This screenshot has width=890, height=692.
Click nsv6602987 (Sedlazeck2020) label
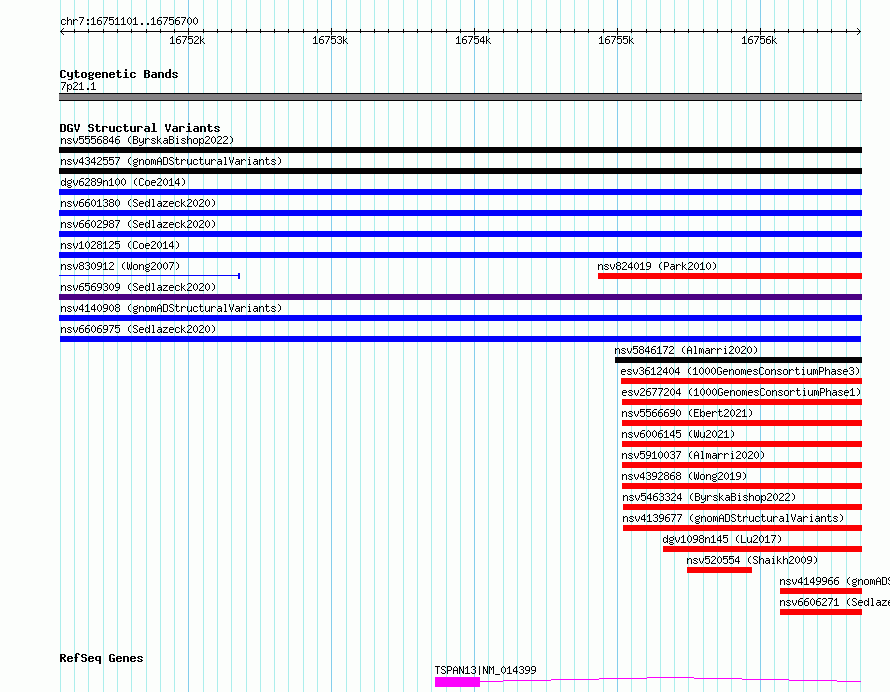click(x=138, y=224)
